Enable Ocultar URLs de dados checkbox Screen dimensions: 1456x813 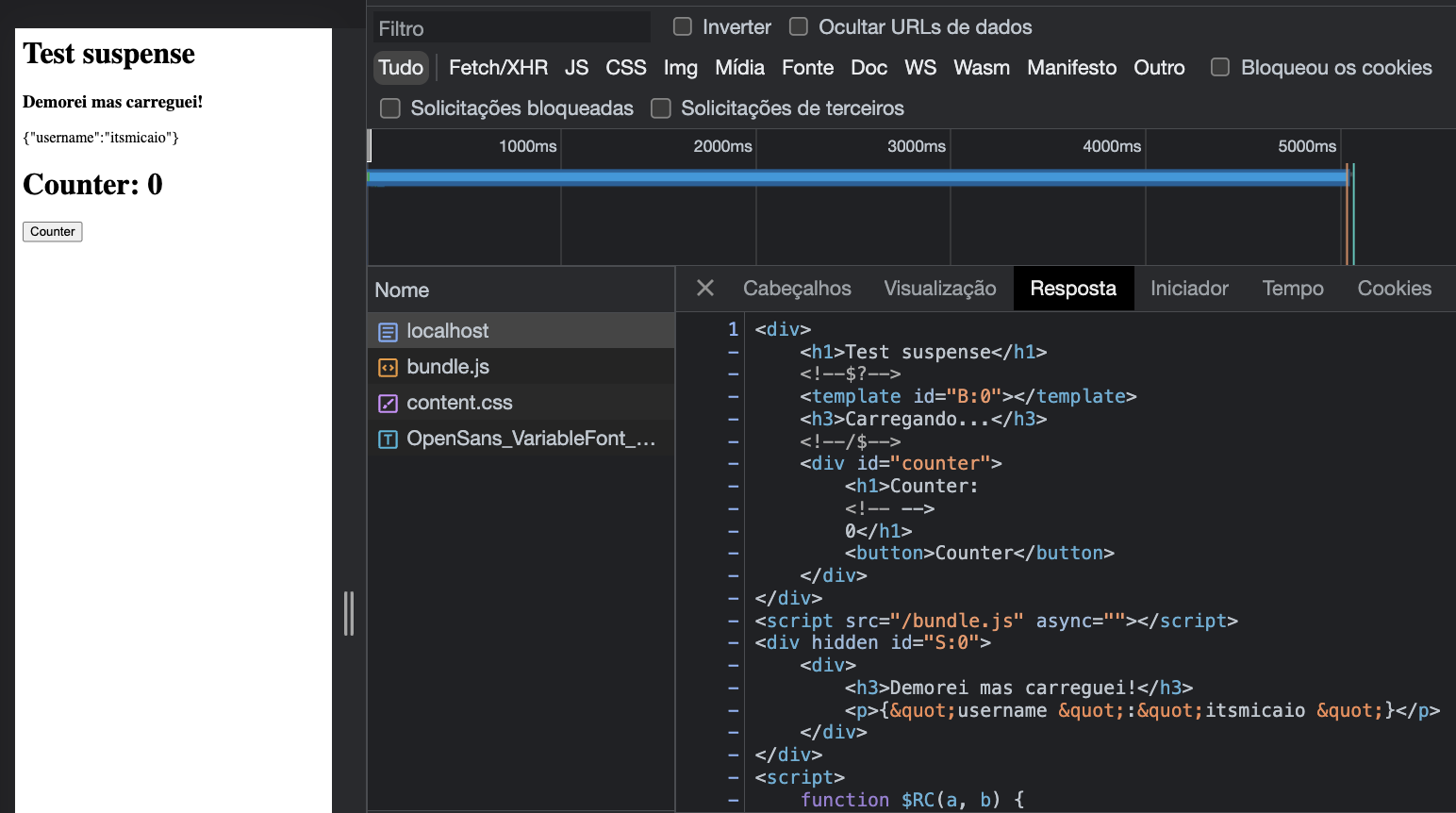pyautogui.click(x=799, y=26)
